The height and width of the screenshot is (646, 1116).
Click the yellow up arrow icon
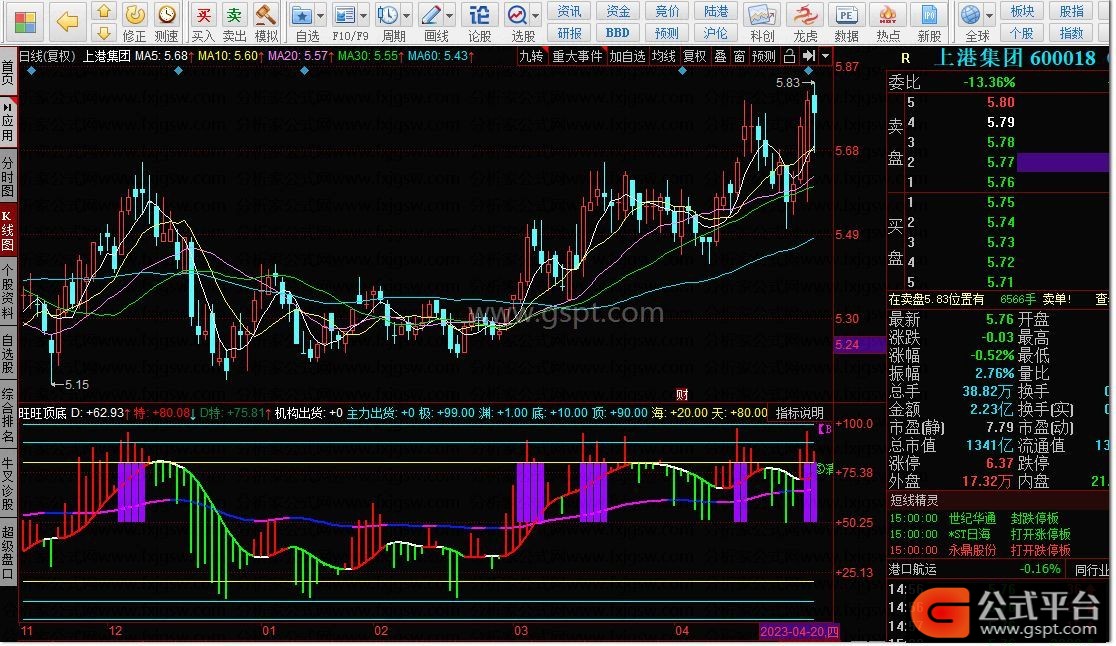(x=105, y=11)
